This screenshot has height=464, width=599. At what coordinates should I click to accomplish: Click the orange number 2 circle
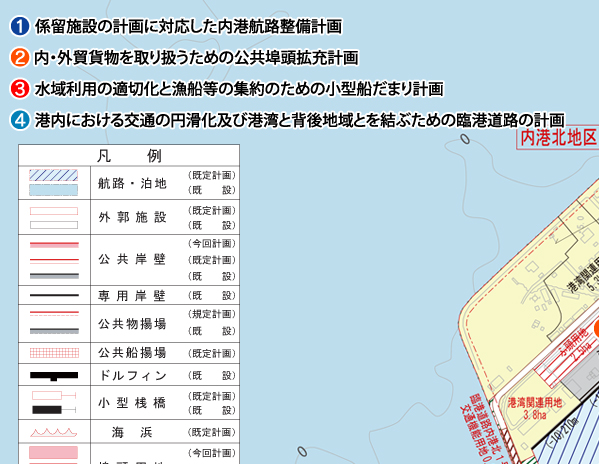20,58
